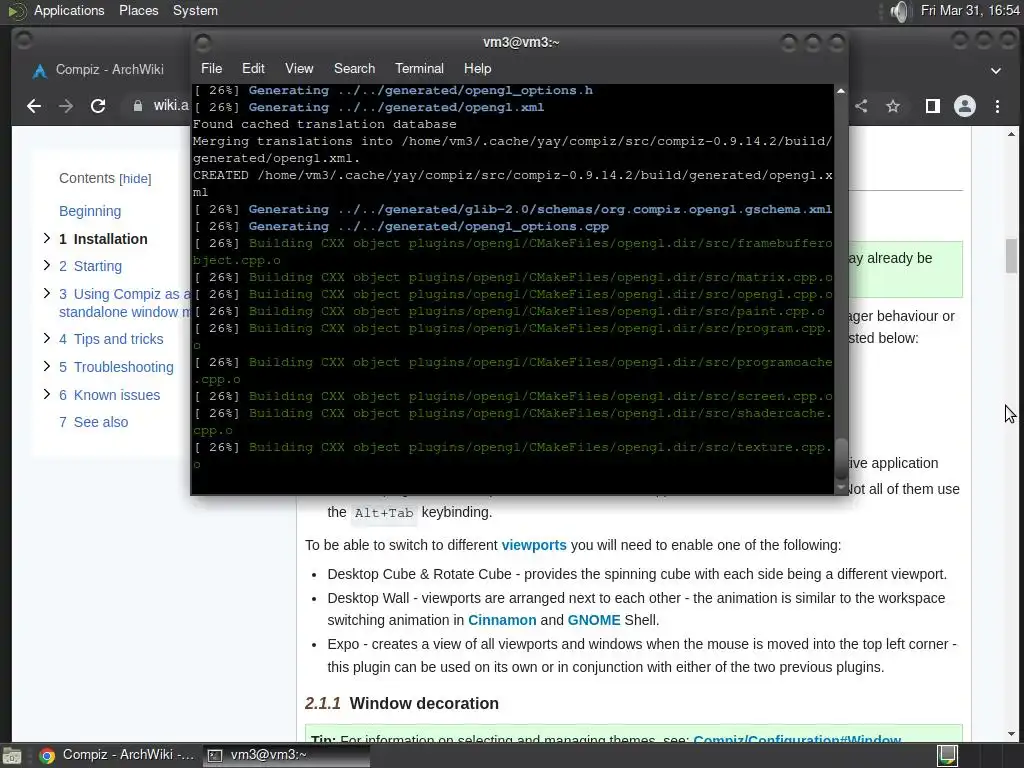The width and height of the screenshot is (1024, 768).
Task: Switch to vm3@vm3 taskbar button
Action: 286,755
